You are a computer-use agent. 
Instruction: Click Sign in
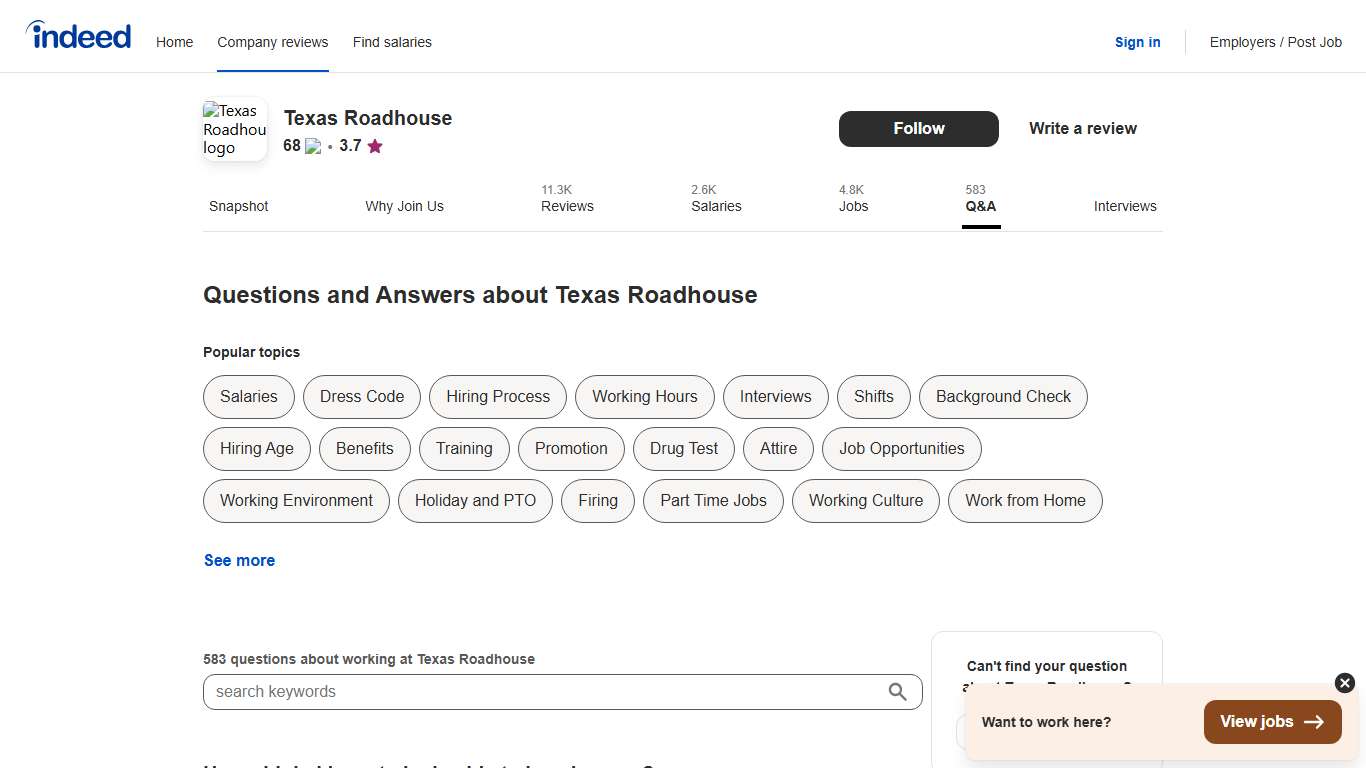(x=1137, y=42)
